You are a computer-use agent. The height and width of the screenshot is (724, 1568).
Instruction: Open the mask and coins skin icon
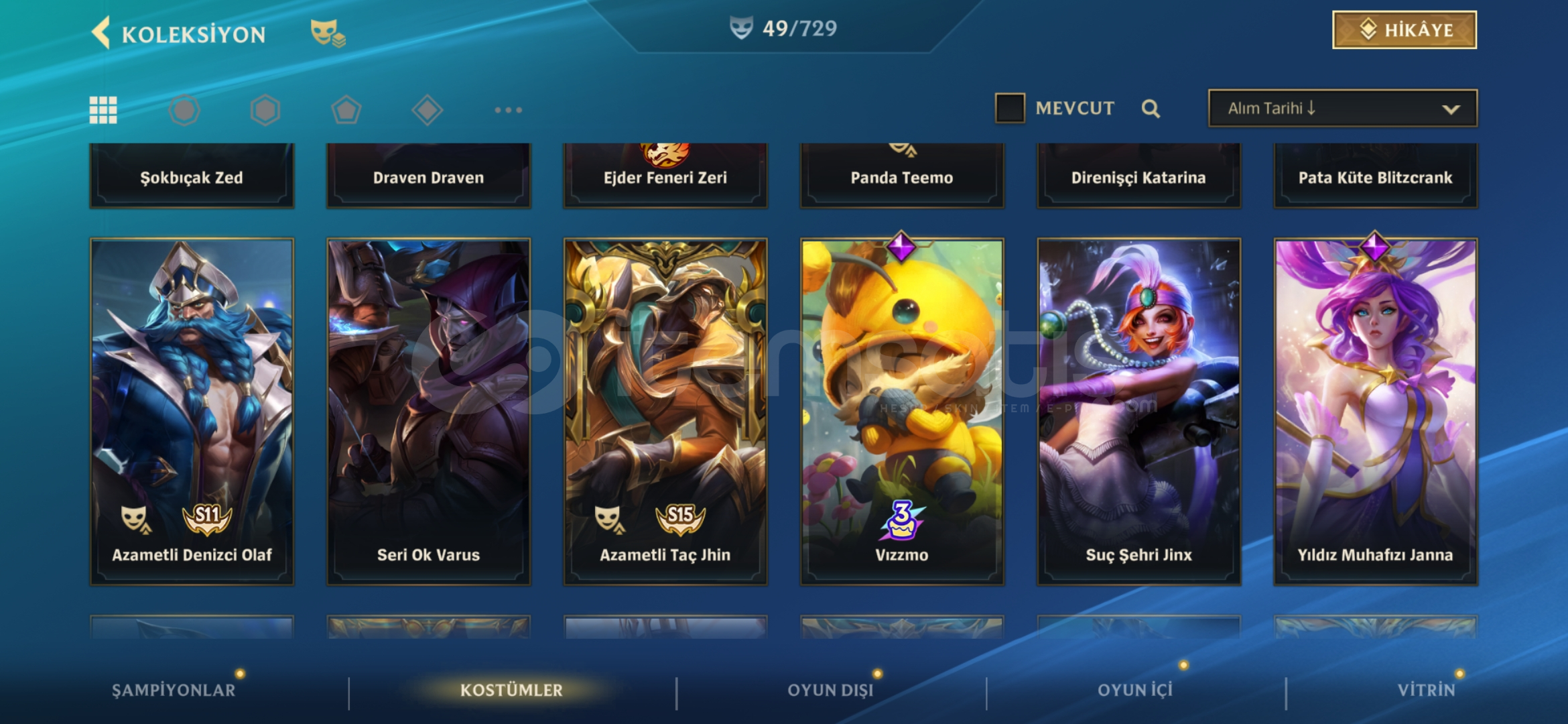(x=328, y=33)
